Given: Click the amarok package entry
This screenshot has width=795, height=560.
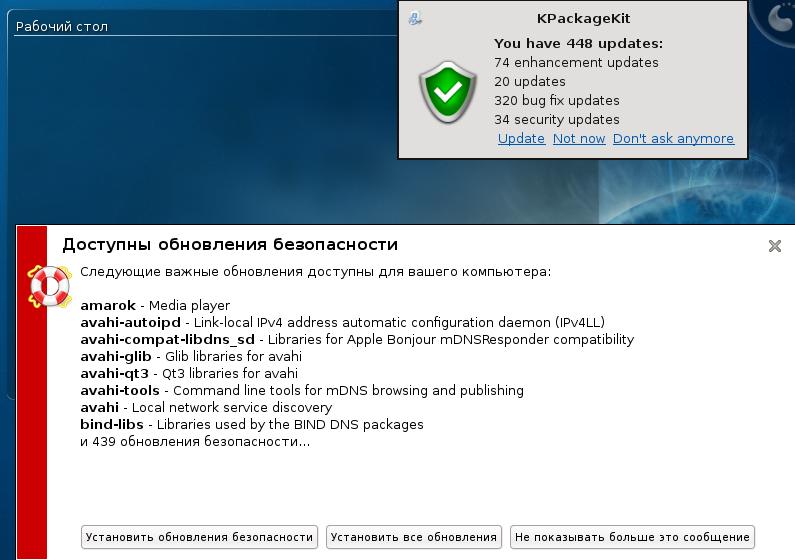Looking at the screenshot, I should click(x=155, y=306).
